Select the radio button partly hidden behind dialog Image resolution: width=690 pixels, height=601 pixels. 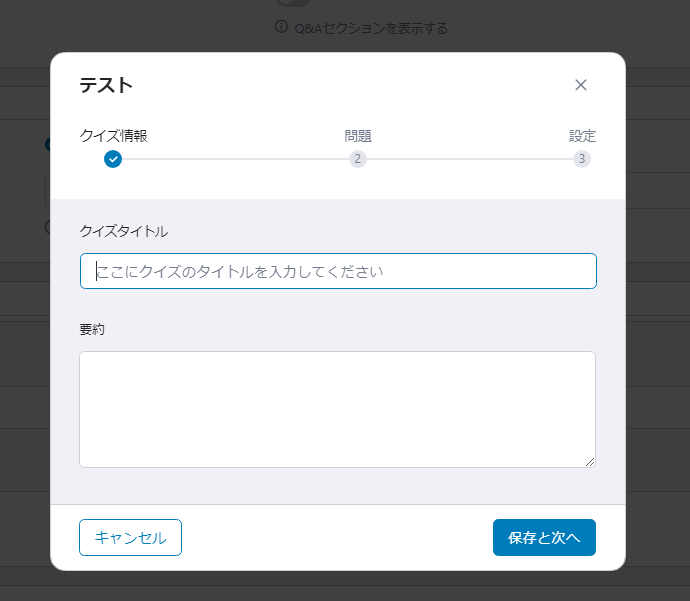point(48,227)
